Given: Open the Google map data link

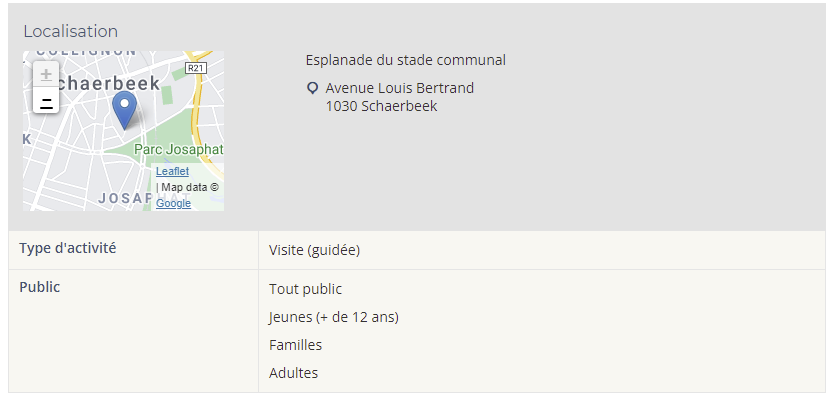Looking at the screenshot, I should pos(174,203).
